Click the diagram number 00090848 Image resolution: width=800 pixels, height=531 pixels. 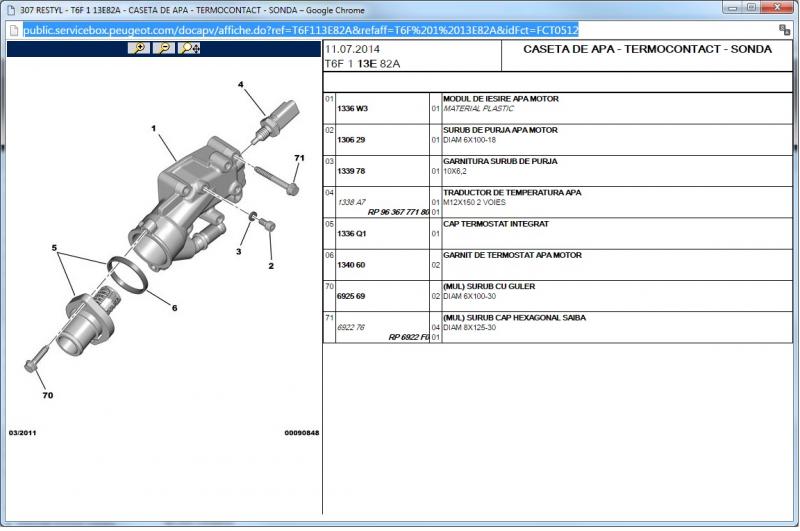tap(302, 433)
